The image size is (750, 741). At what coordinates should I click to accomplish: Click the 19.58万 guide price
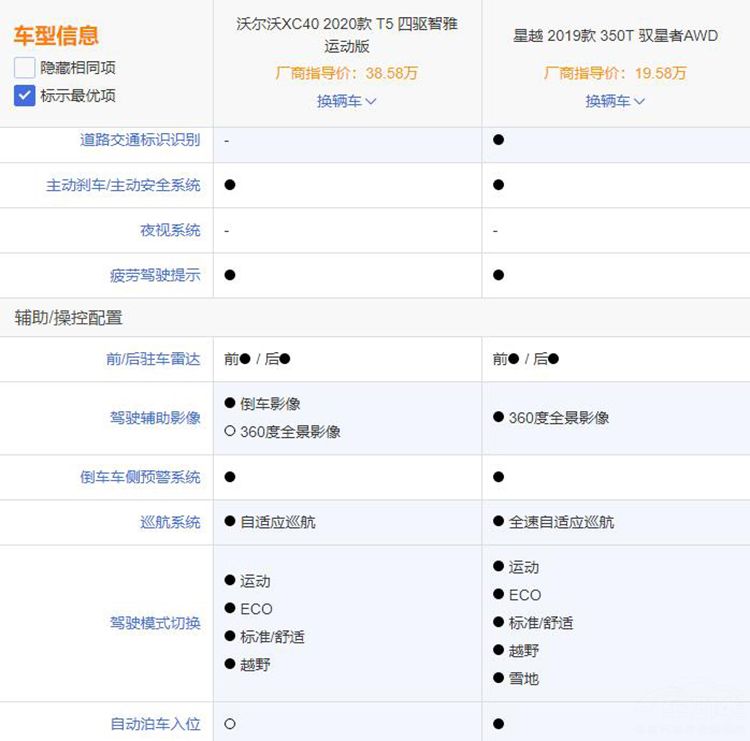click(661, 73)
